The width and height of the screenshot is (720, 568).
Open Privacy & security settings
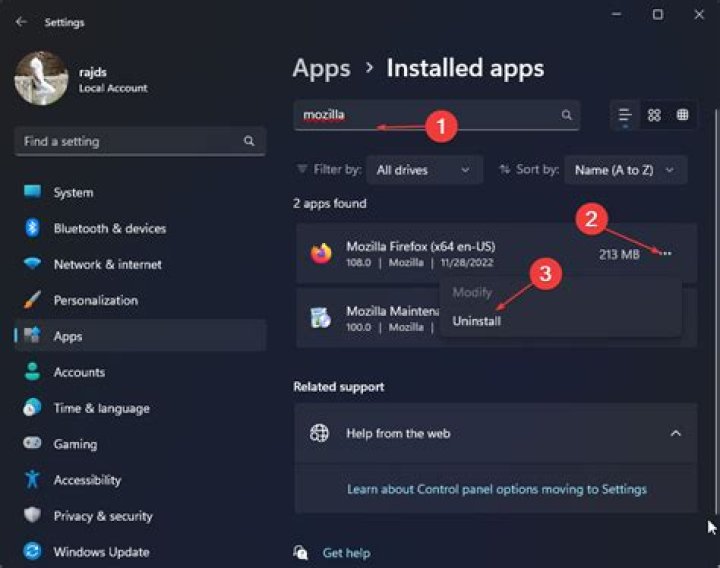(x=140, y=516)
